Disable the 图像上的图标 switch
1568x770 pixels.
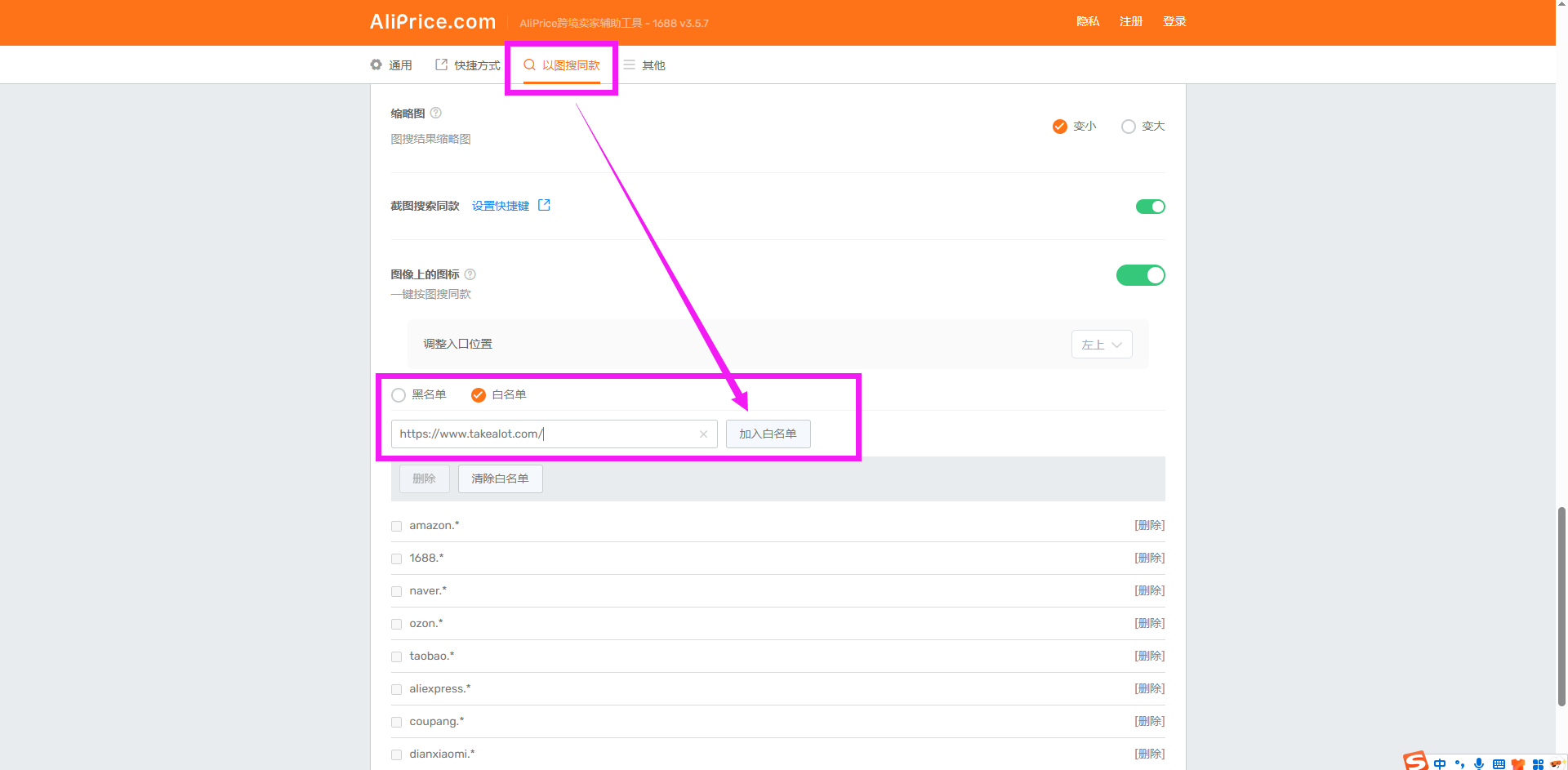[1140, 275]
